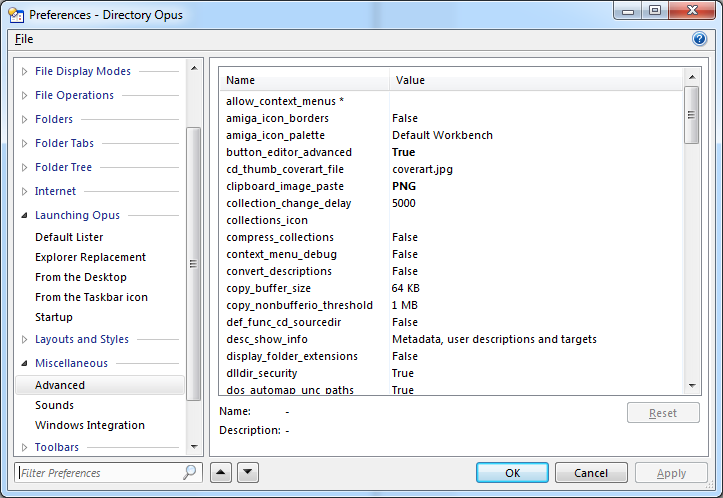The image size is (723, 498).
Task: Select the From the Taskbar icon page
Action: point(91,297)
